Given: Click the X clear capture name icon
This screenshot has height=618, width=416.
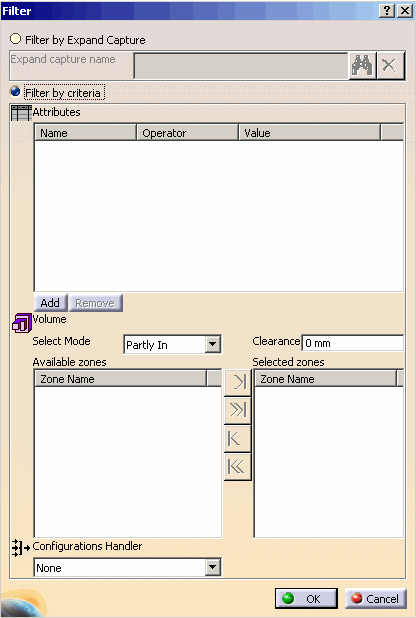Looking at the screenshot, I should click(390, 65).
